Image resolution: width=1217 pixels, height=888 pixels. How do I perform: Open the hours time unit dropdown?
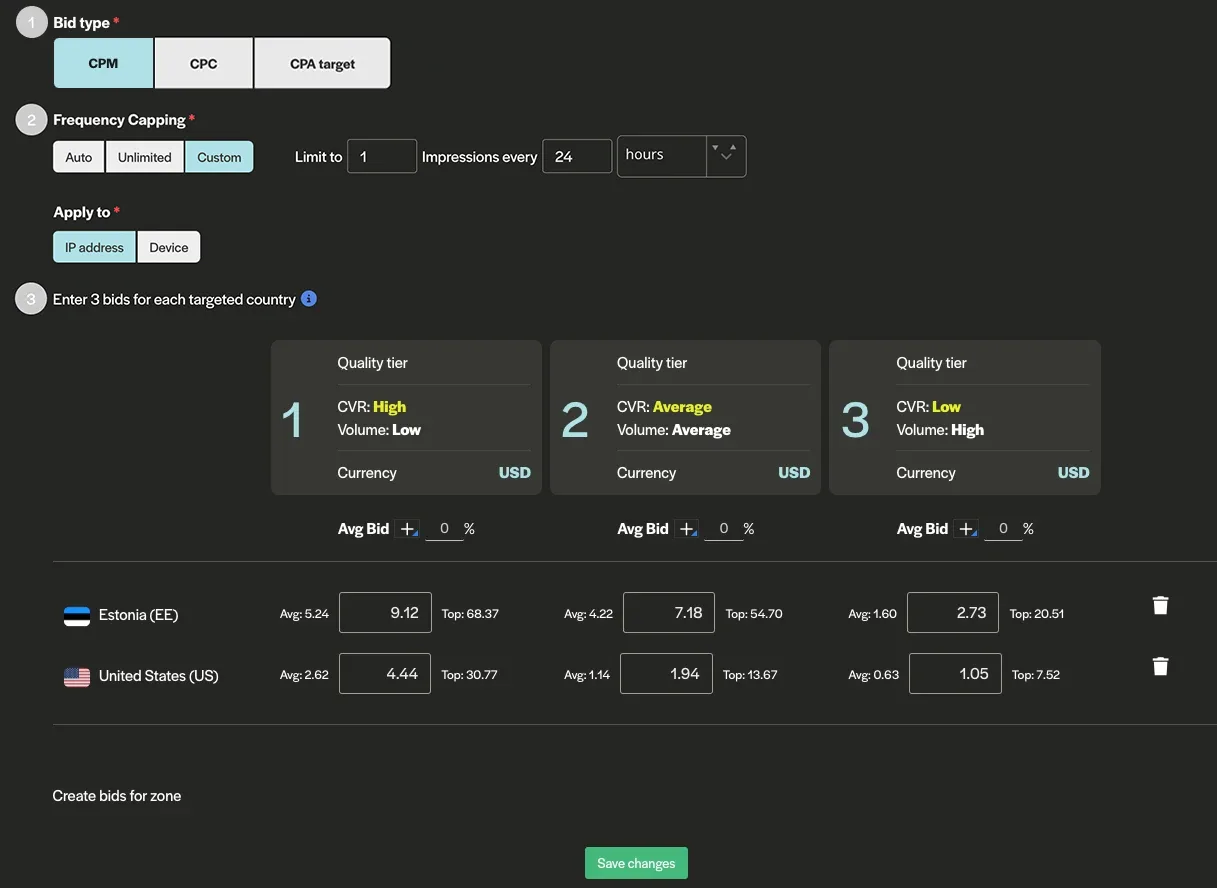[x=661, y=156]
